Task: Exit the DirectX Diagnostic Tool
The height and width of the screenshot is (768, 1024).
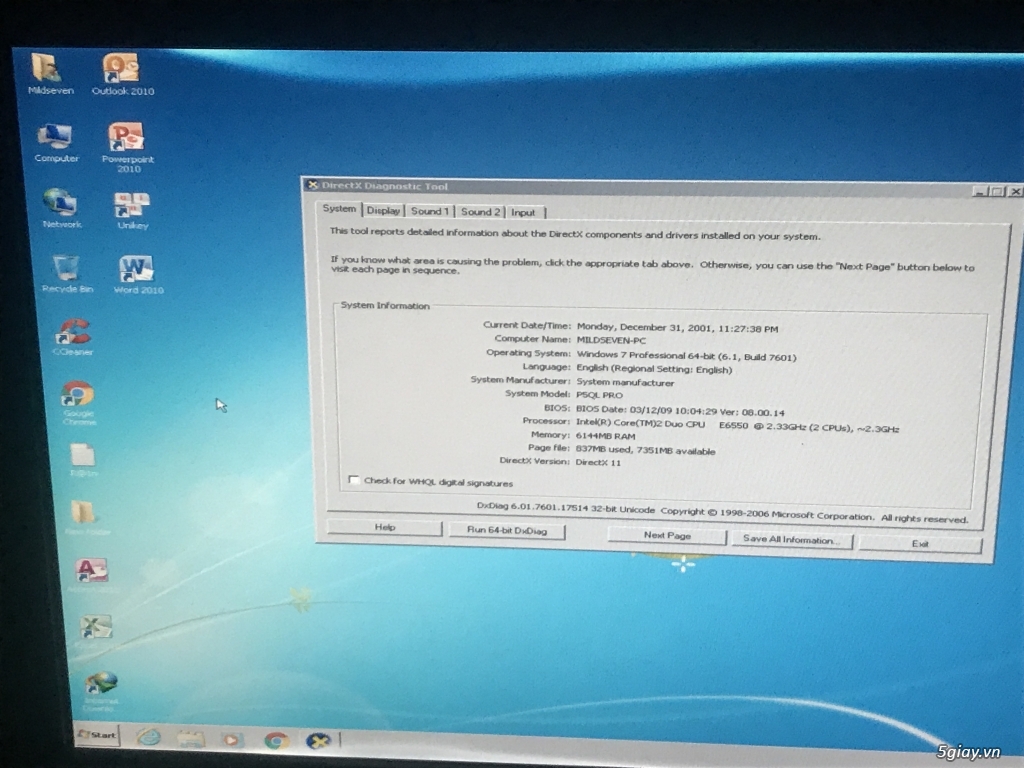Action: 920,543
